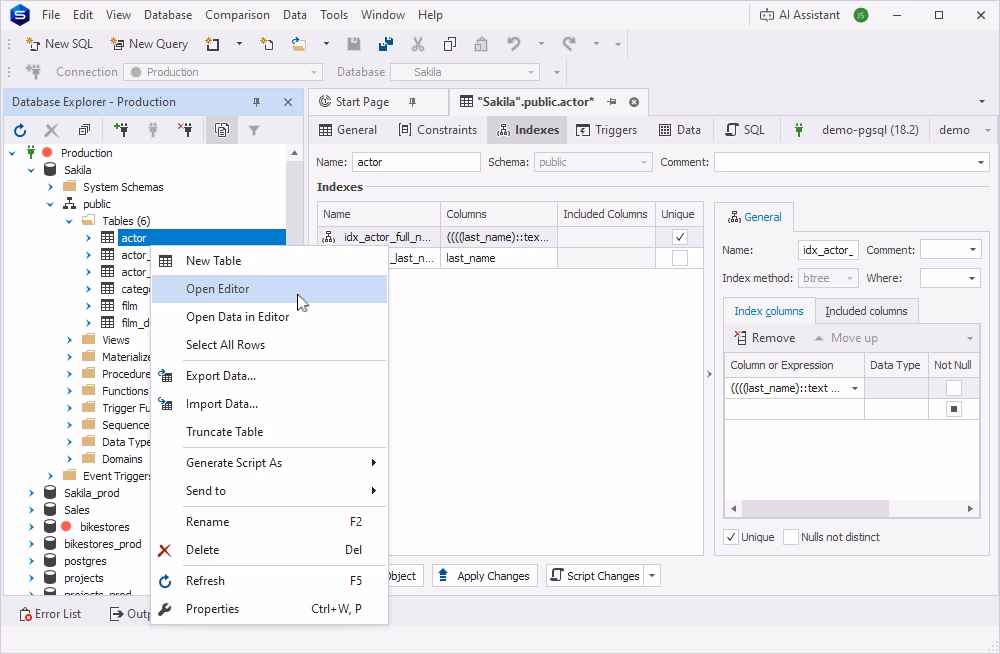Viewport: 1000px width, 654px height.
Task: Pin the Database Explorer panel
Action: [256, 102]
